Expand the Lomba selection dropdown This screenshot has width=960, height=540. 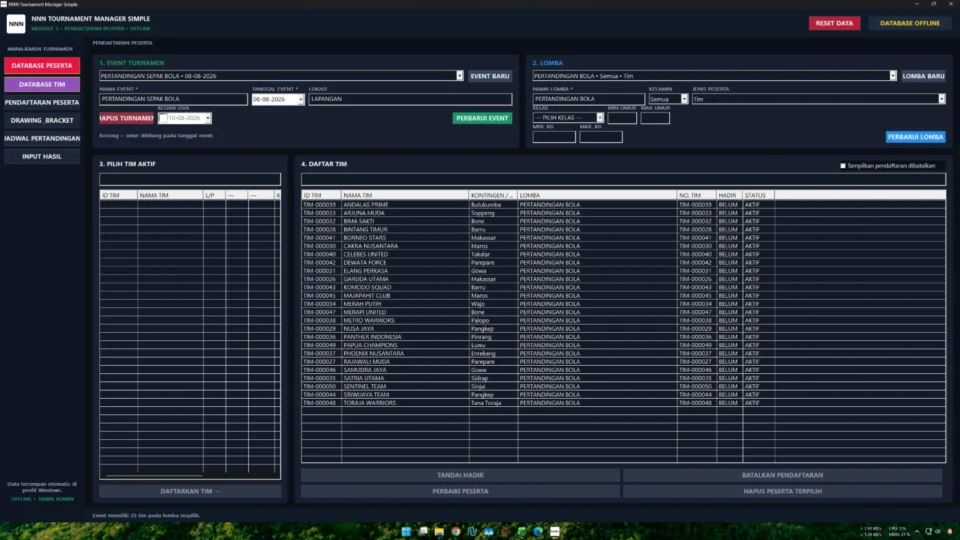coord(893,76)
